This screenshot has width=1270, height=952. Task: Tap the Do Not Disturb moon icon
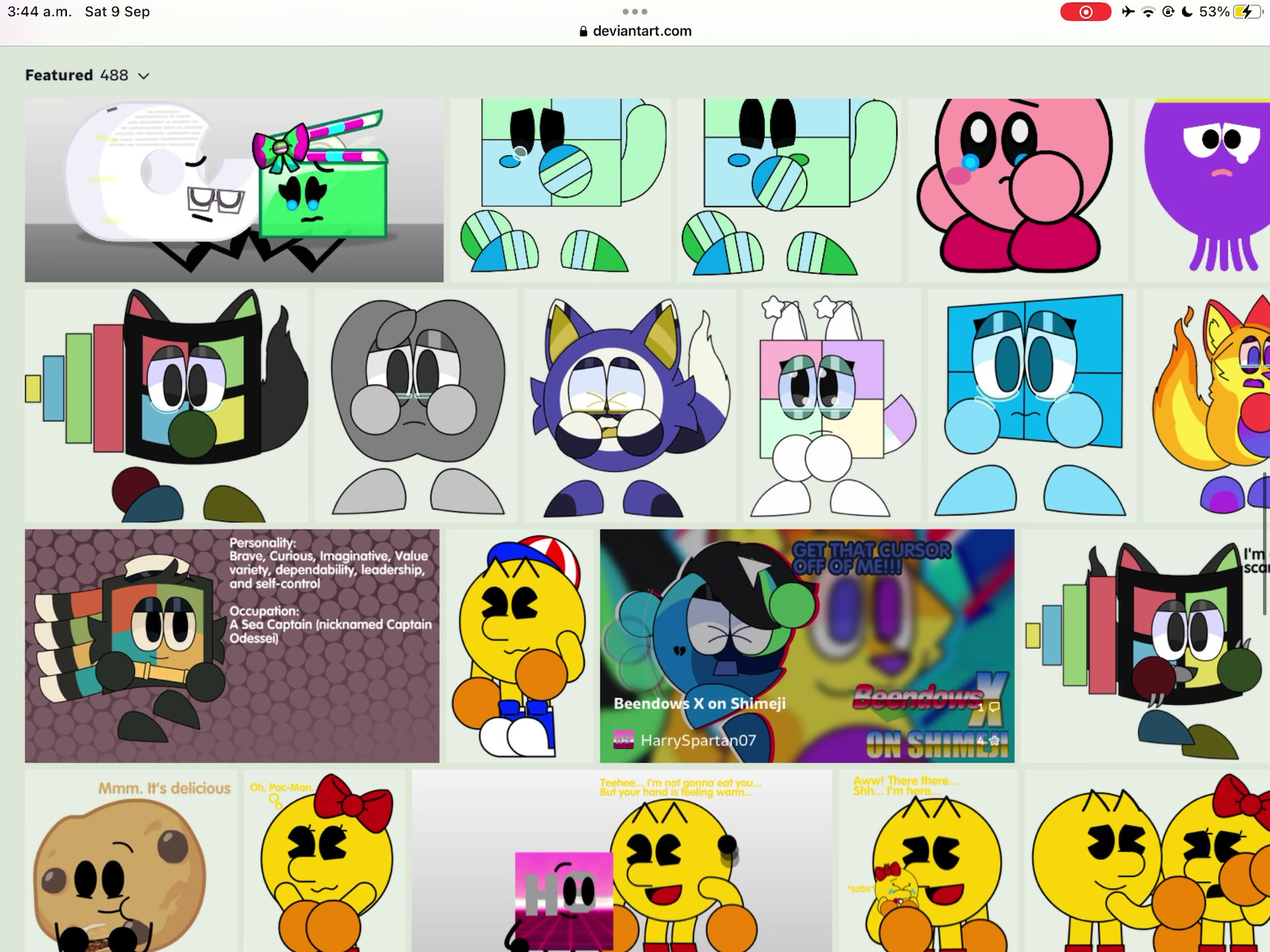(1187, 12)
